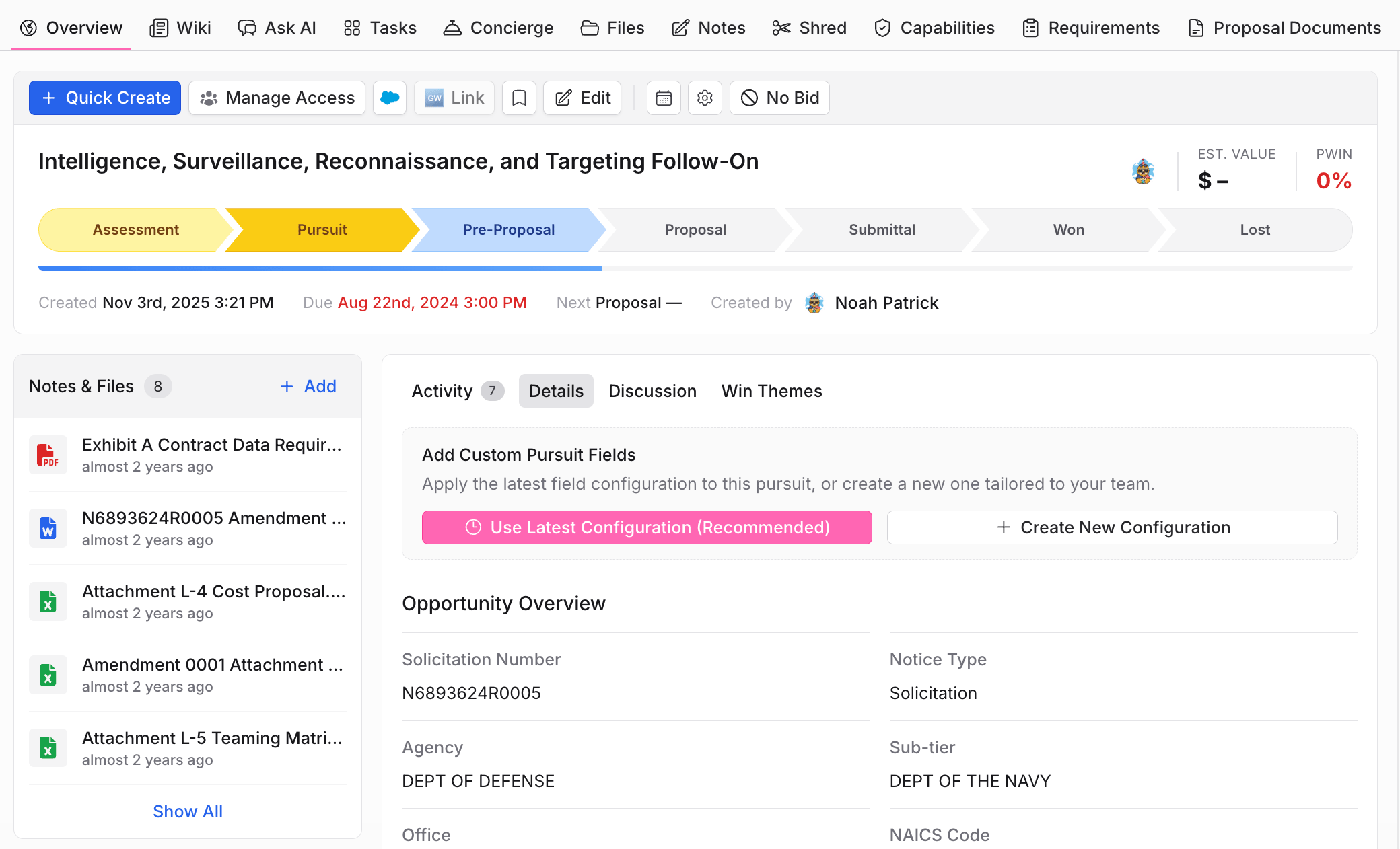Open the Win Themes tab
This screenshot has height=849, width=1400.
pos(771,391)
